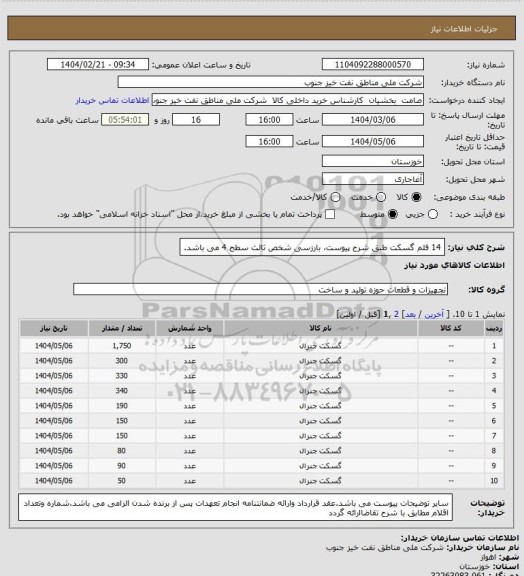
Task: Choose the جزیی purchase type radio
Action: (433, 214)
